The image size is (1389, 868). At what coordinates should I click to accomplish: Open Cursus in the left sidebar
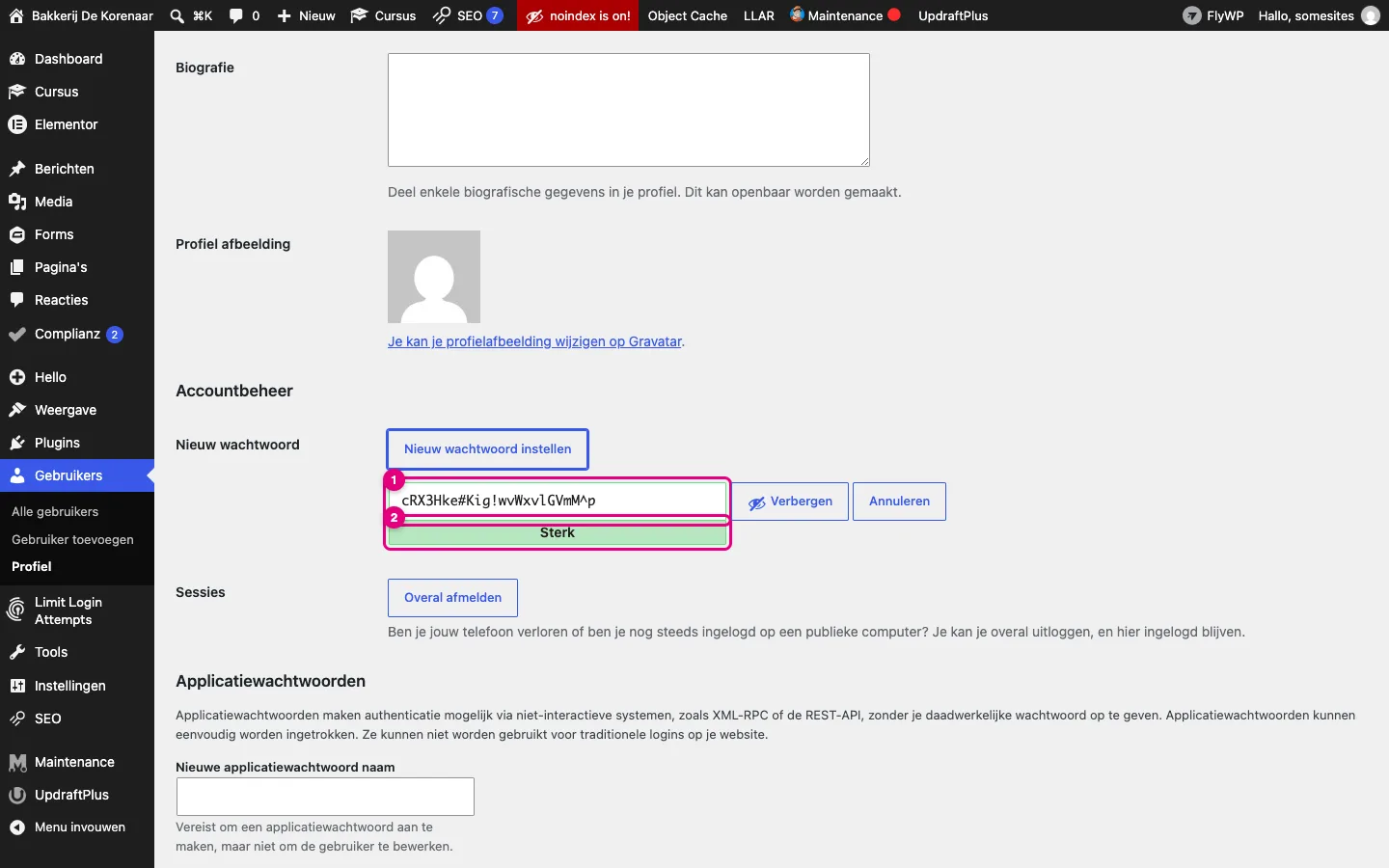pyautogui.click(x=77, y=92)
